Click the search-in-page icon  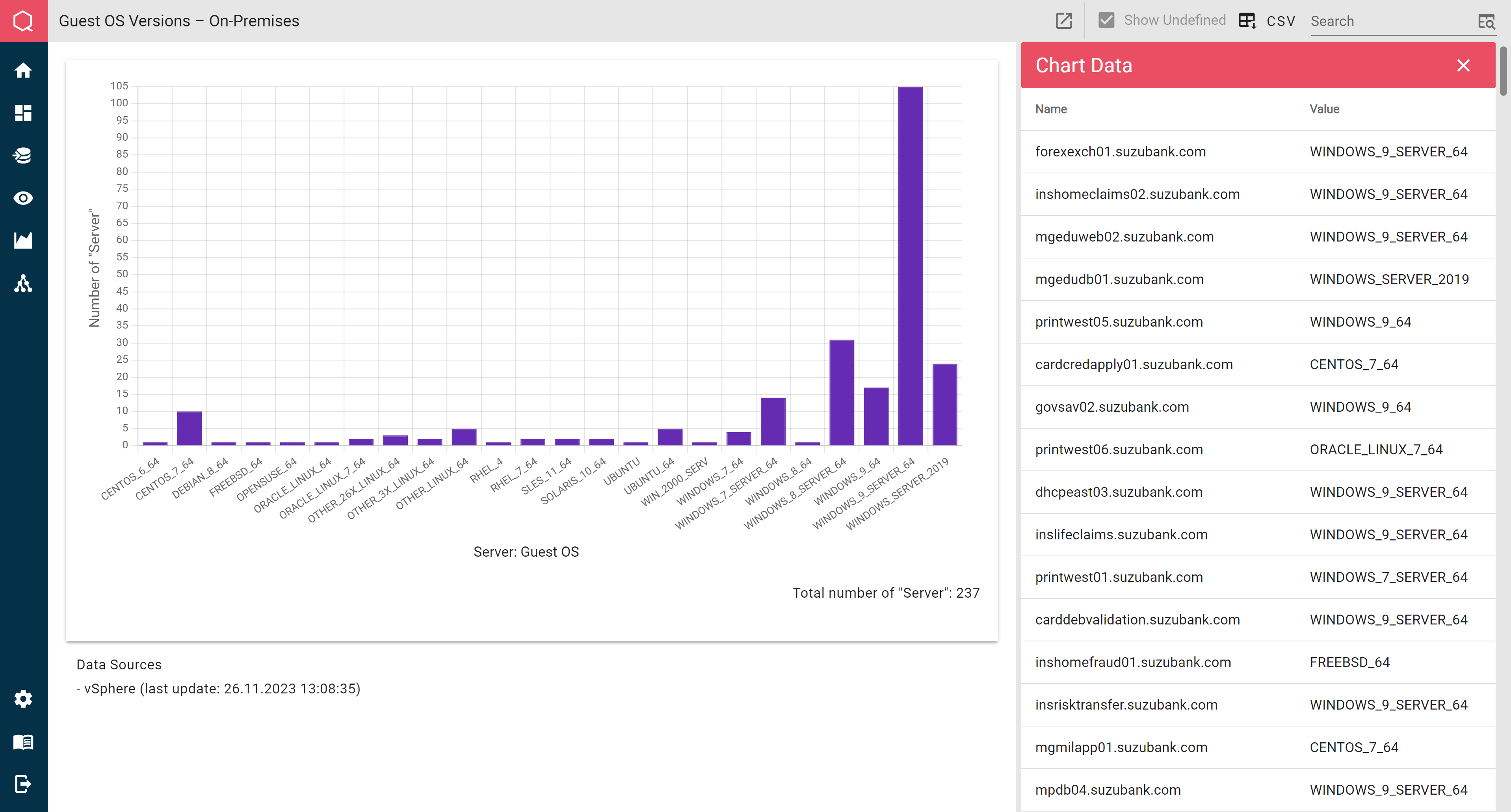[x=1486, y=22]
